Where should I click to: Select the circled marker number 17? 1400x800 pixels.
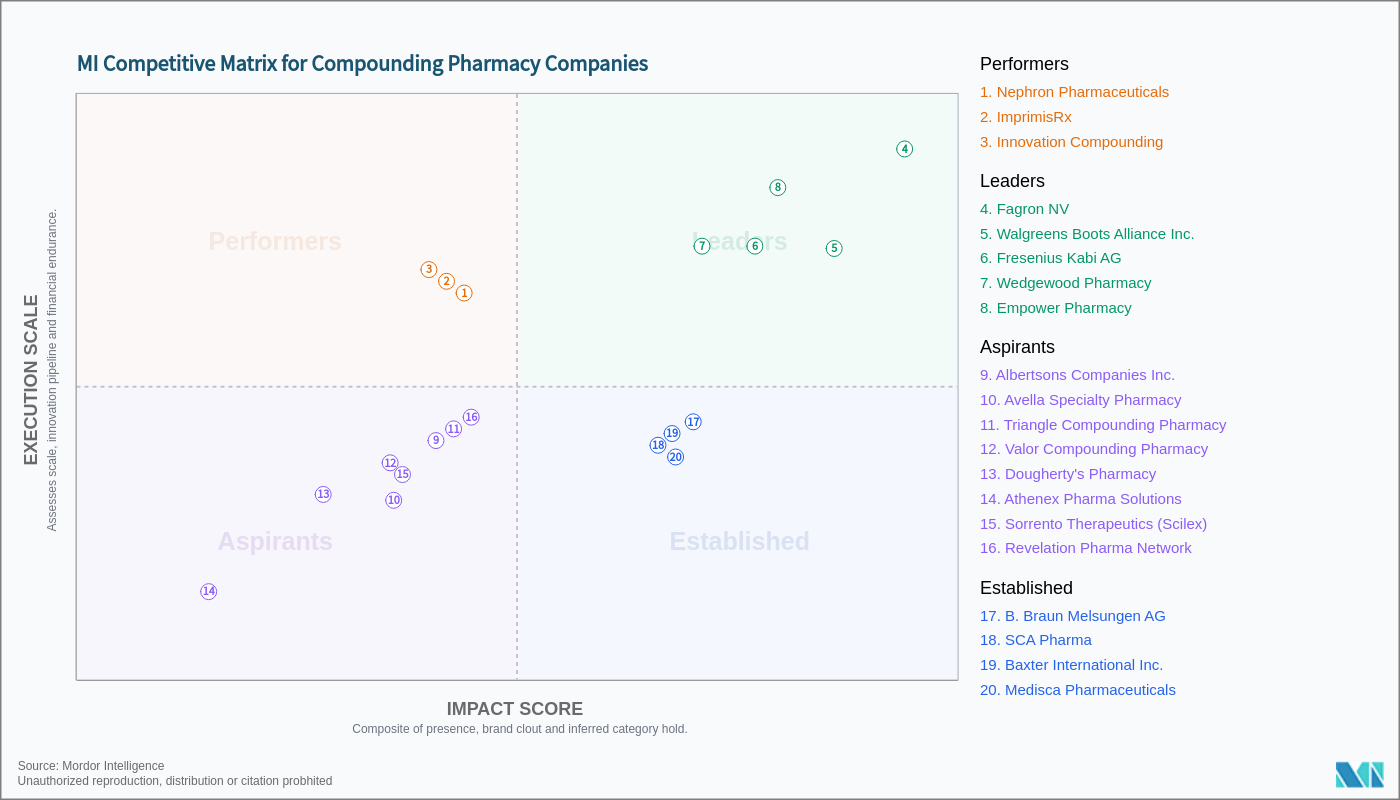(x=693, y=422)
